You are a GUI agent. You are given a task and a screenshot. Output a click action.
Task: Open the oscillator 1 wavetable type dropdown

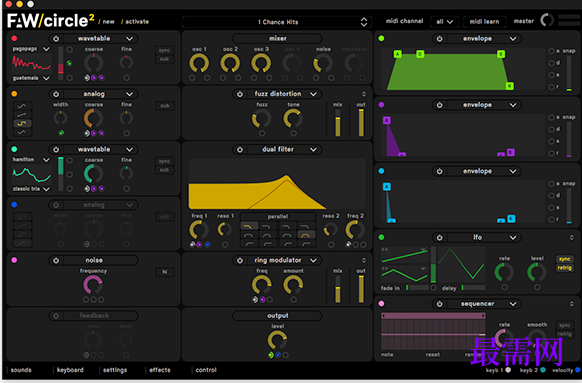tap(129, 39)
